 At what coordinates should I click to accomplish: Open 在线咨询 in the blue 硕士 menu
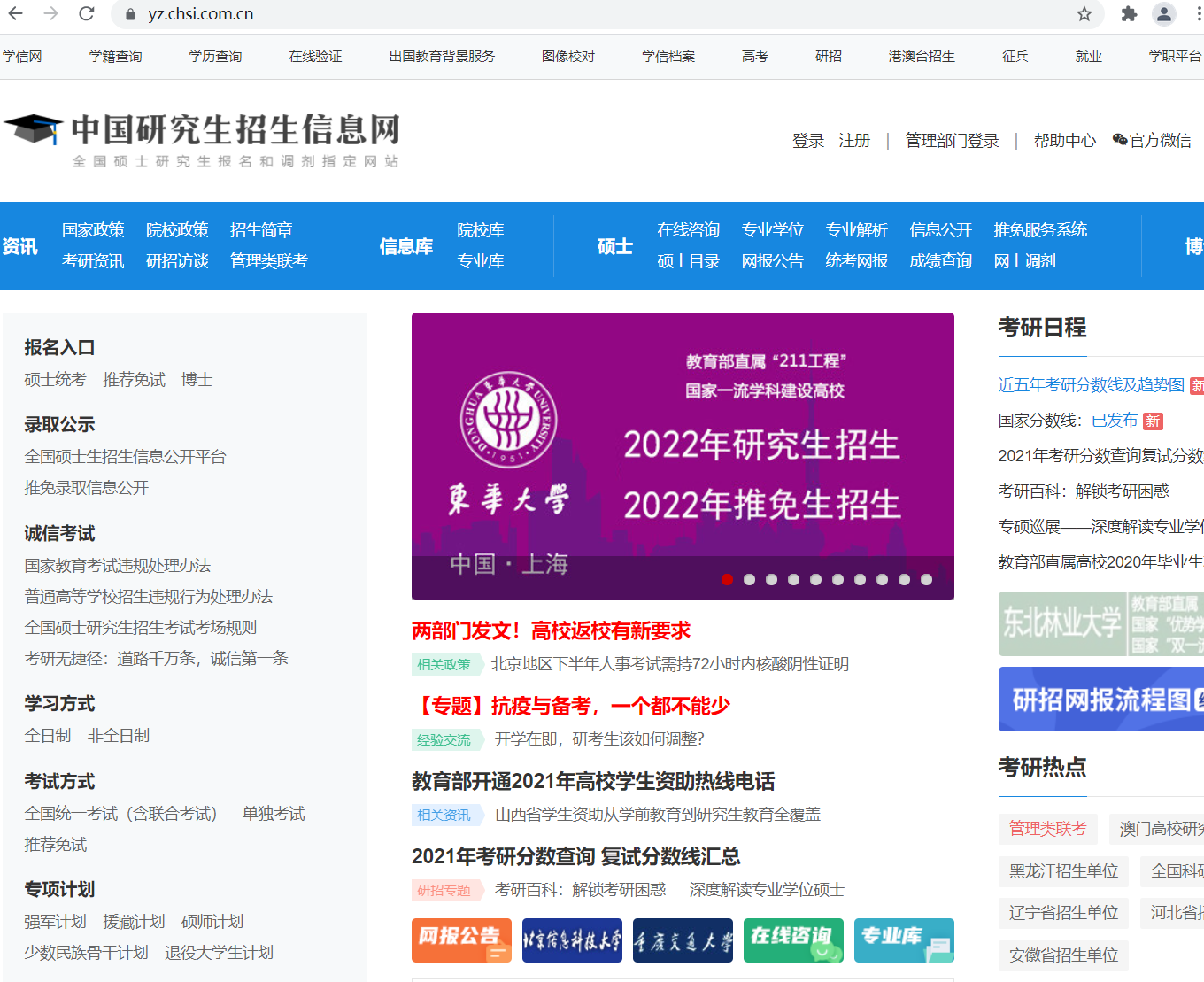pos(688,230)
